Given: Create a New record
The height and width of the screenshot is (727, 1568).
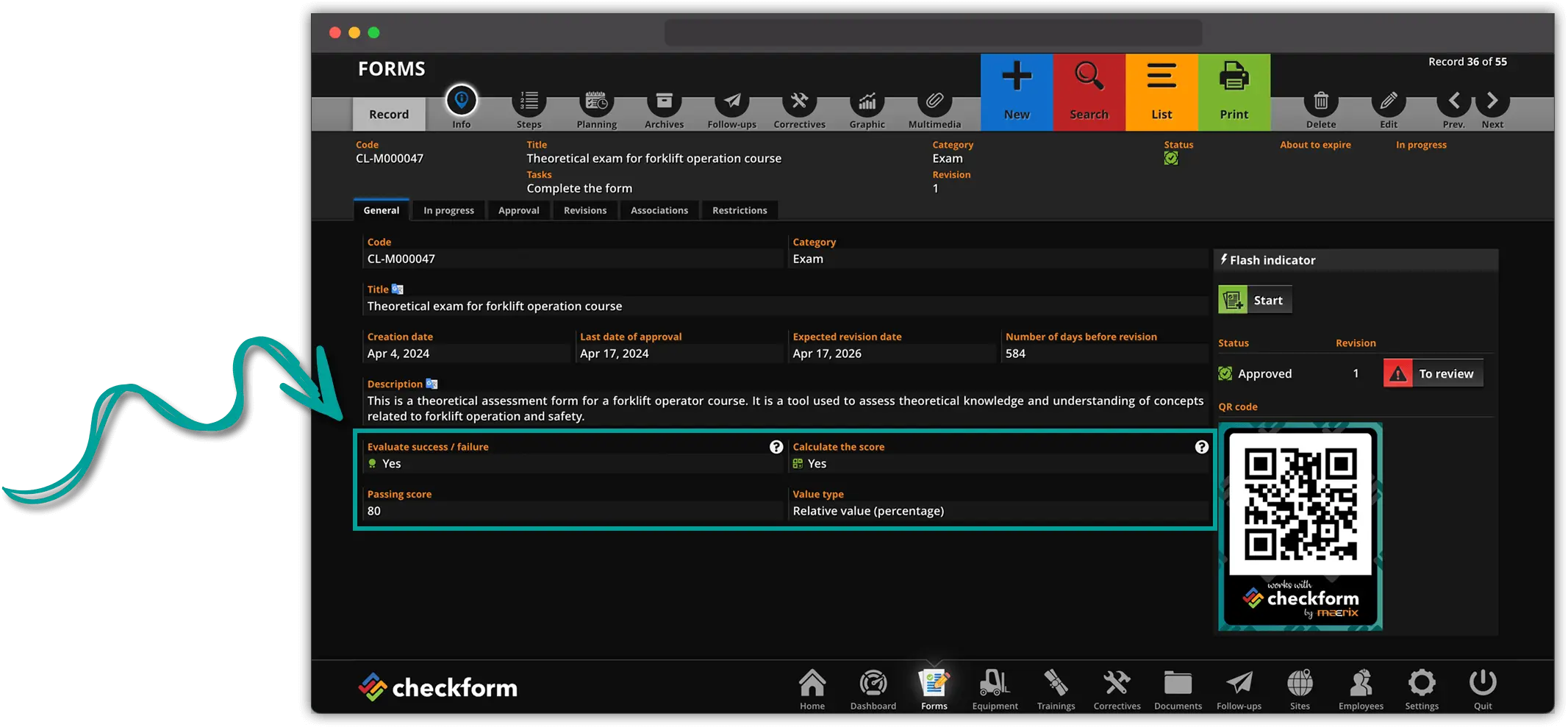Looking at the screenshot, I should pyautogui.click(x=1017, y=92).
